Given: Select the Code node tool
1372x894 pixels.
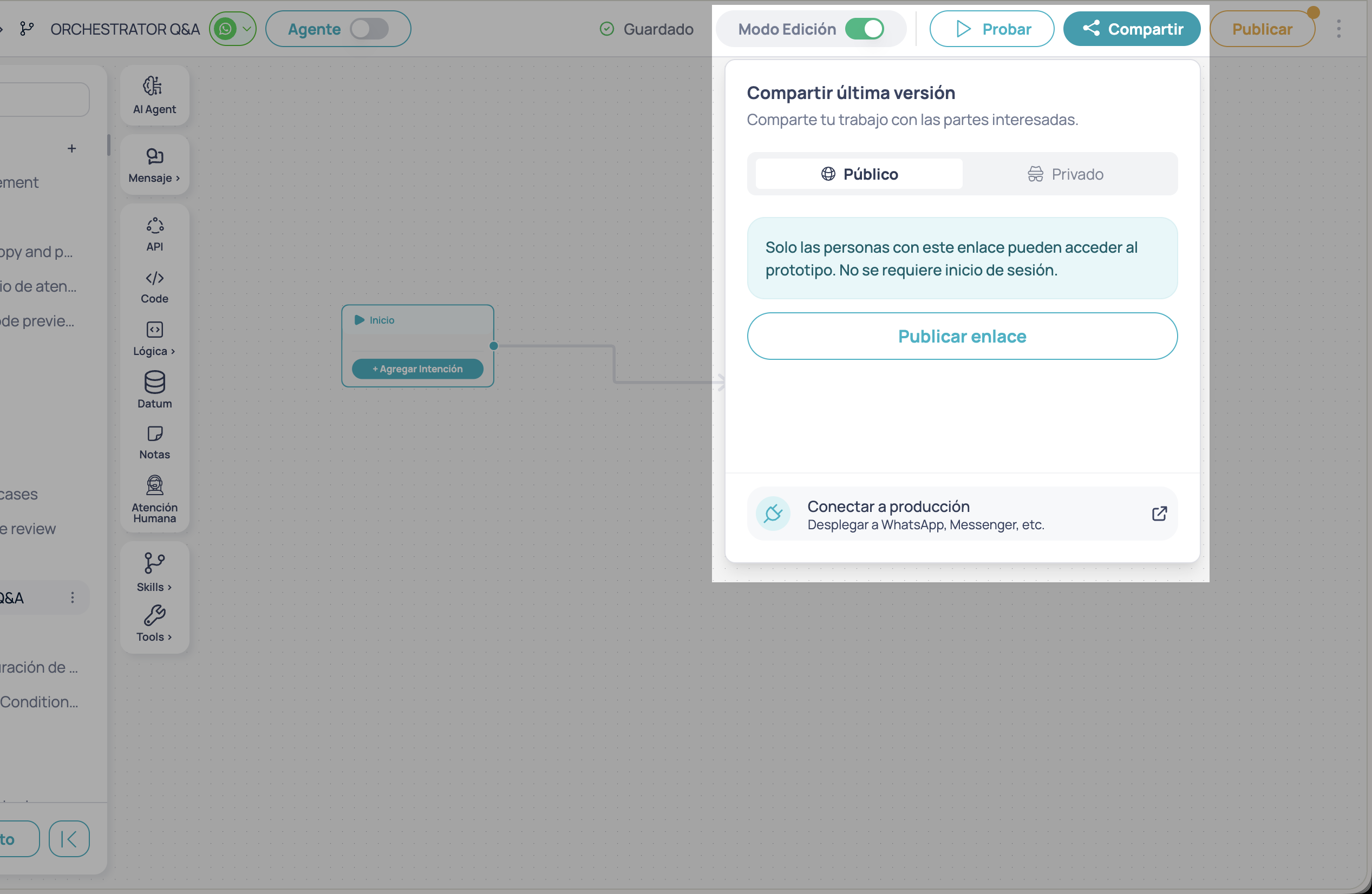Looking at the screenshot, I should (x=154, y=286).
